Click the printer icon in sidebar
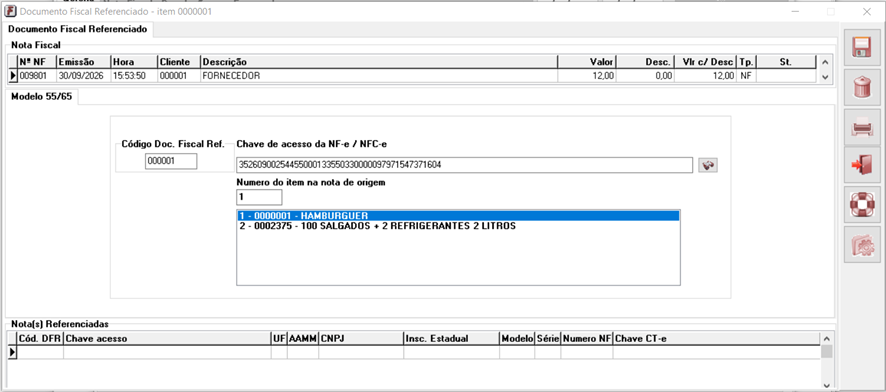This screenshot has height=392, width=886. 862,127
